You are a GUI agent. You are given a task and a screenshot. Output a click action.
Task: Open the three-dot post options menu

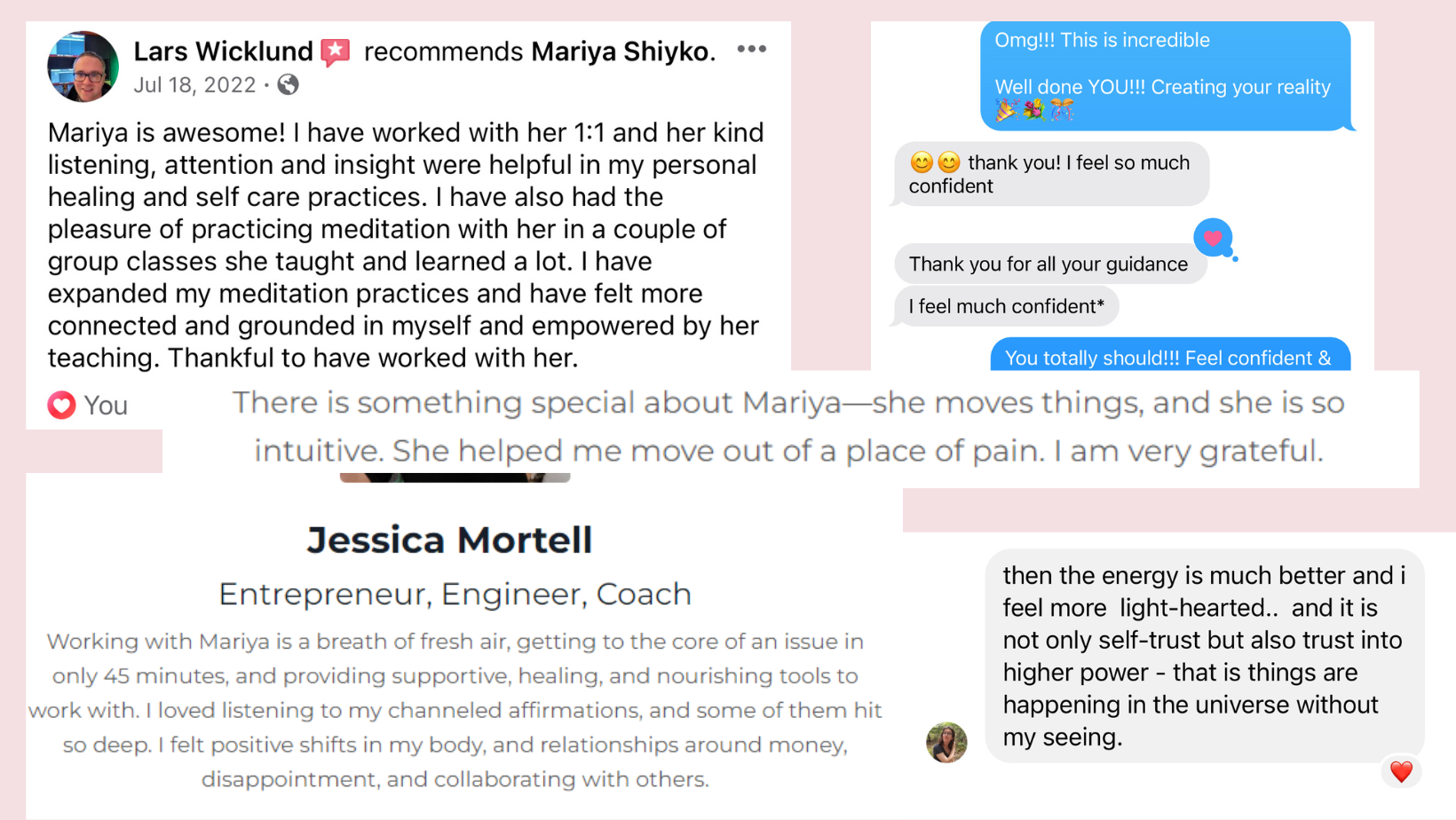click(x=752, y=49)
